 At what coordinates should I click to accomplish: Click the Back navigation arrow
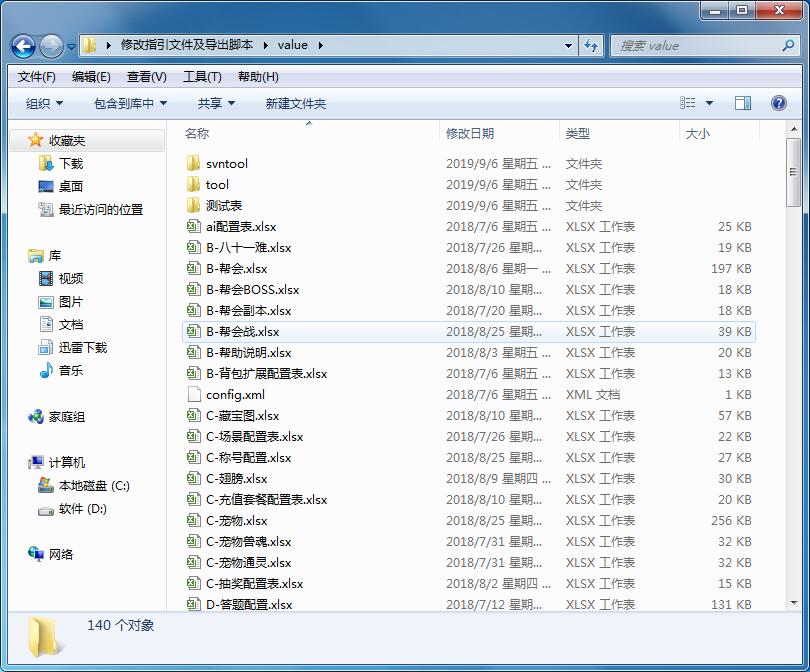[x=22, y=45]
